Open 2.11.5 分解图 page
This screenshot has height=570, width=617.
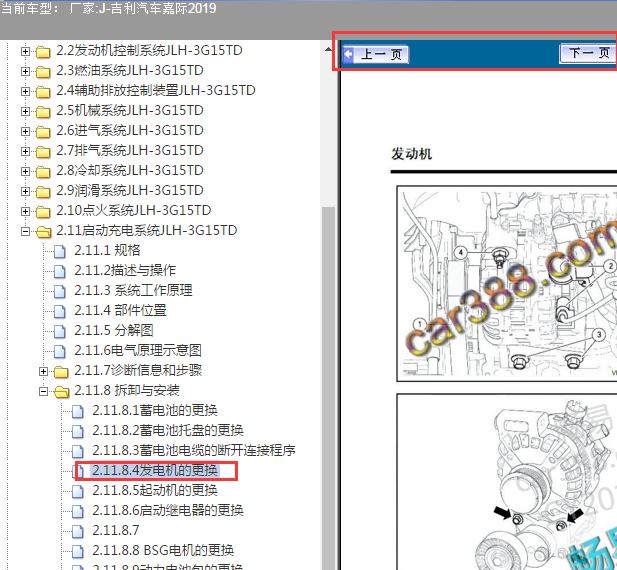coord(114,330)
